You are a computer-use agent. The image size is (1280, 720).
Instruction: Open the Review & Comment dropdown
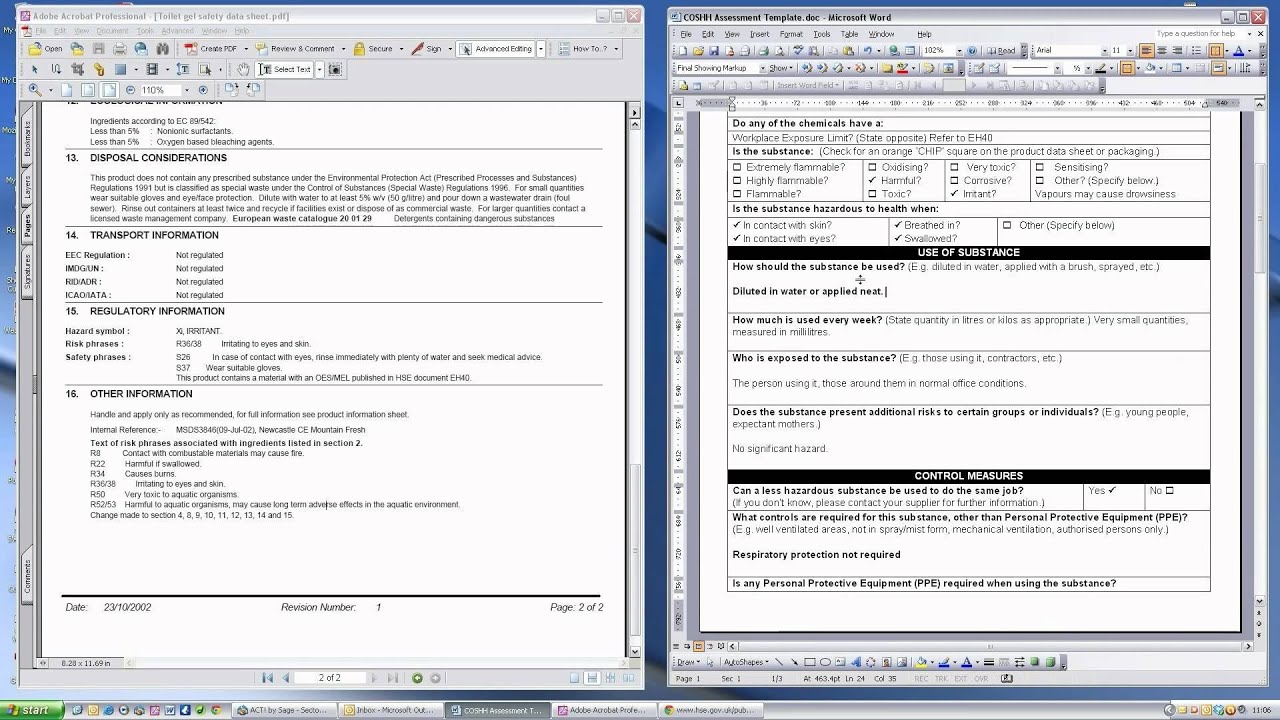coord(343,48)
